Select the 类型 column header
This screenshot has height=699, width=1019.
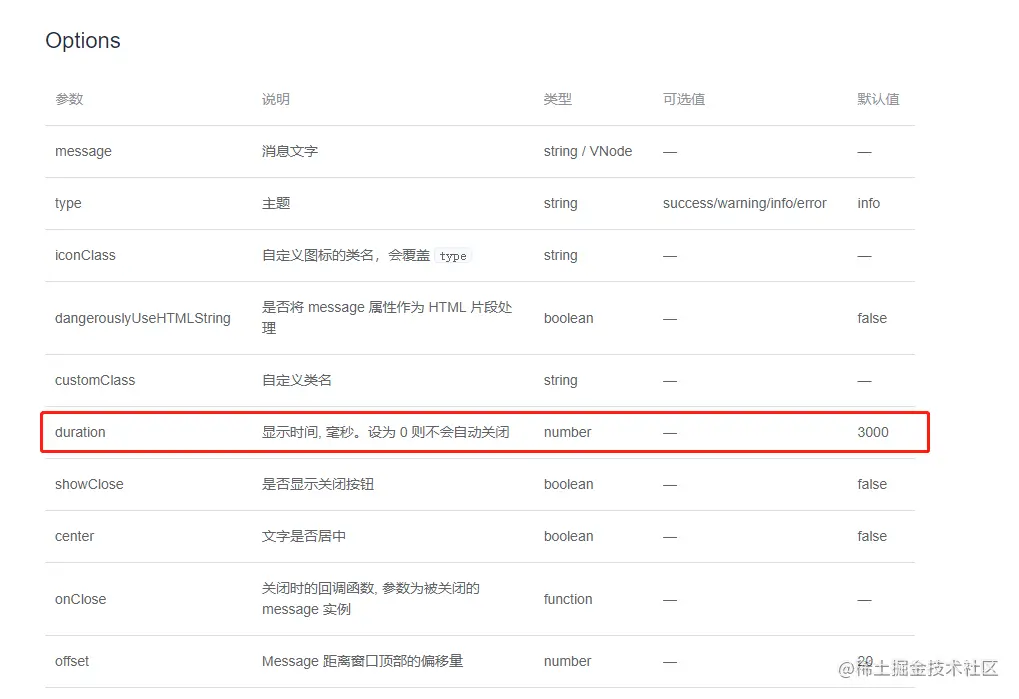click(558, 99)
